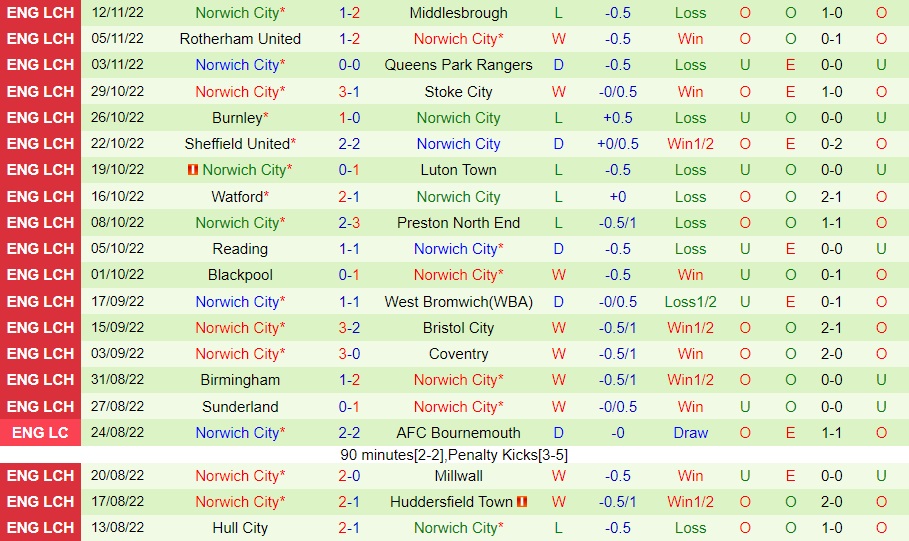This screenshot has width=909, height=541.
Task: Click the penalty kicks note row
Action: coord(454,455)
